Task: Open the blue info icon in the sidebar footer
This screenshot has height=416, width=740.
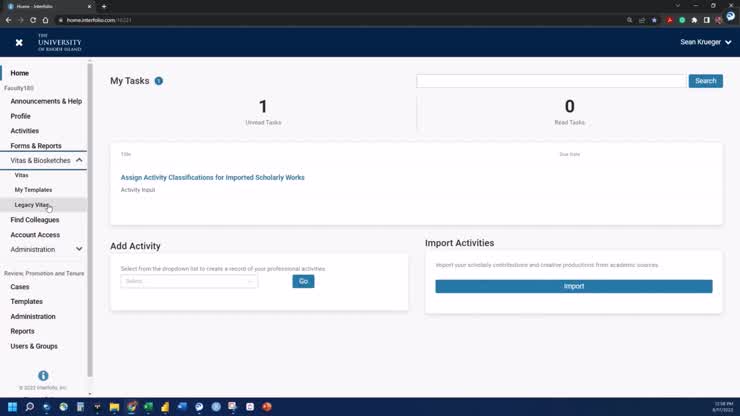Action: click(43, 375)
